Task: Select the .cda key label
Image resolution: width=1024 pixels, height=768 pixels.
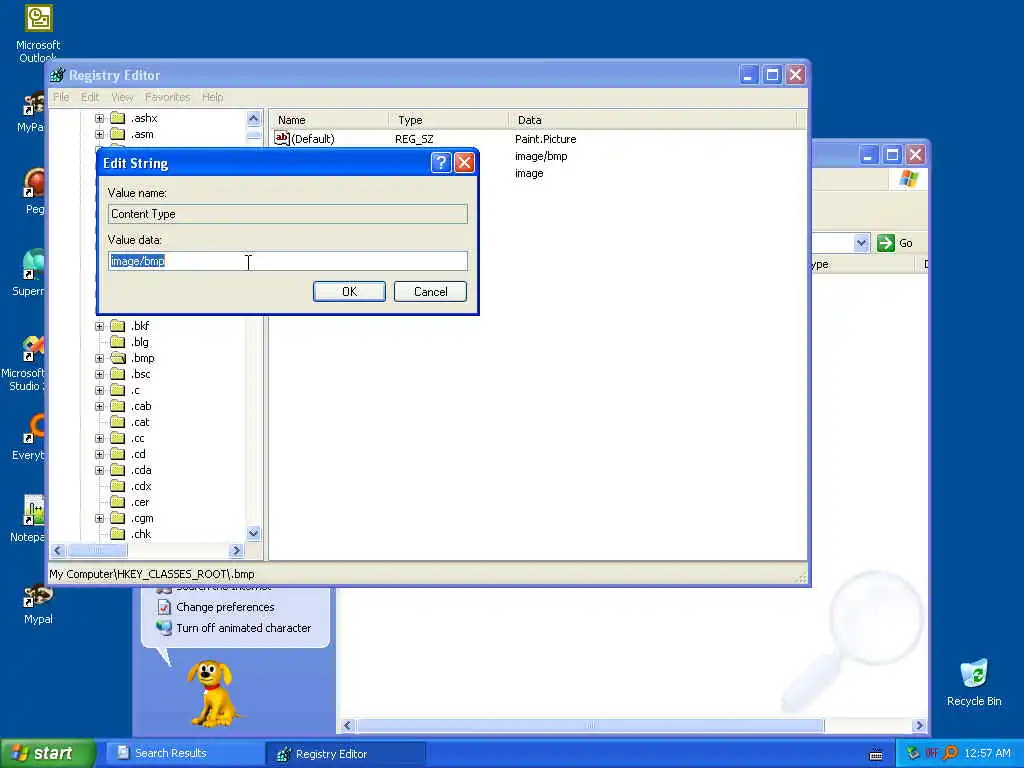Action: coord(141,470)
